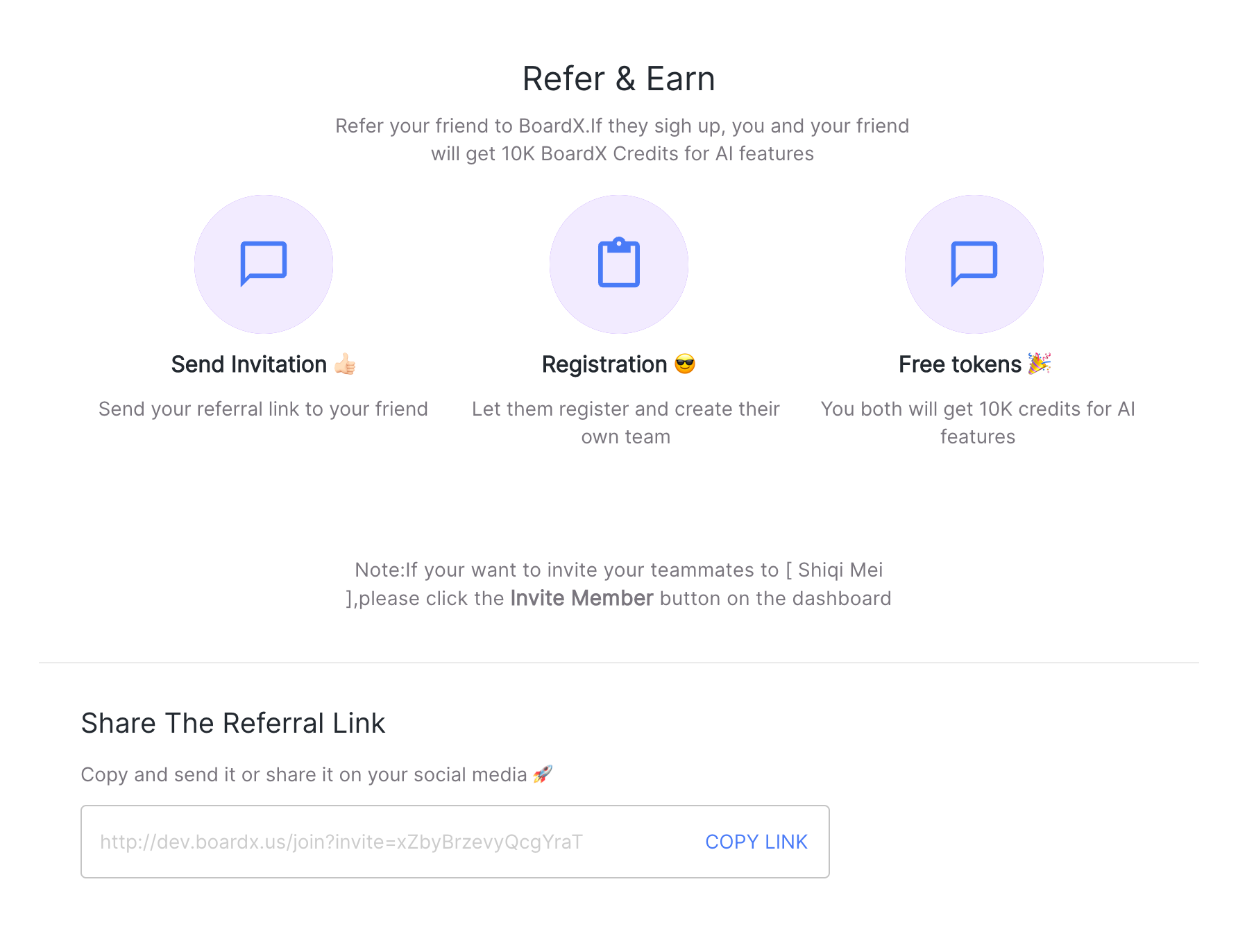Click the party popper emoji by Free tokens
This screenshot has height=952, width=1238.
(x=1040, y=363)
